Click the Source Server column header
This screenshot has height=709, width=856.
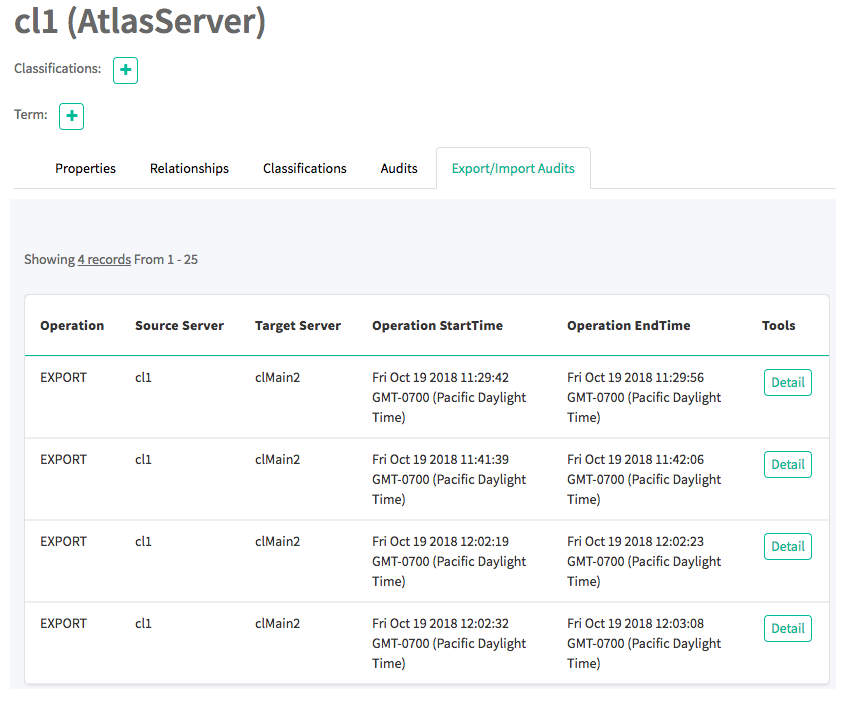tap(179, 325)
